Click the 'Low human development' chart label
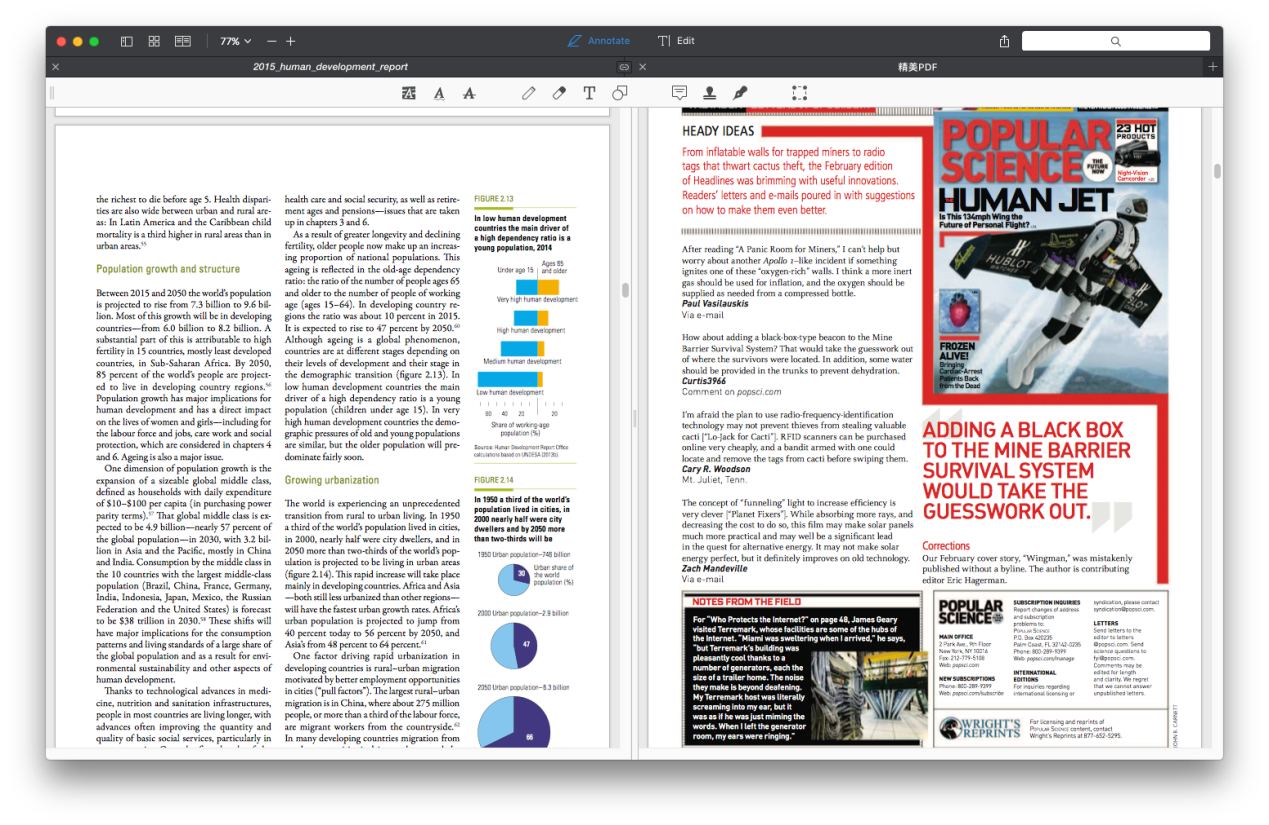Viewport: 1269px width, 825px height. pos(510,393)
